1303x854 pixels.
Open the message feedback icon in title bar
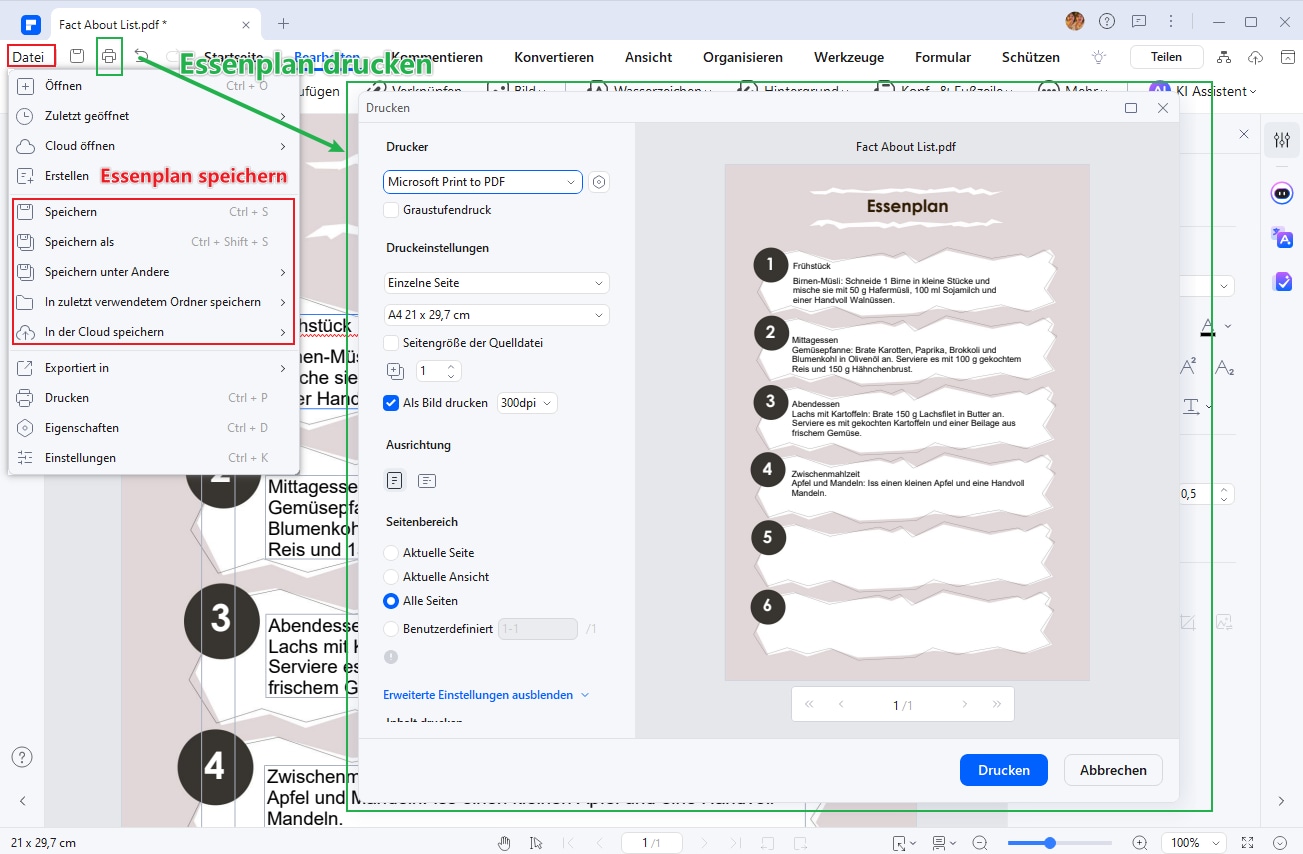[x=1139, y=21]
